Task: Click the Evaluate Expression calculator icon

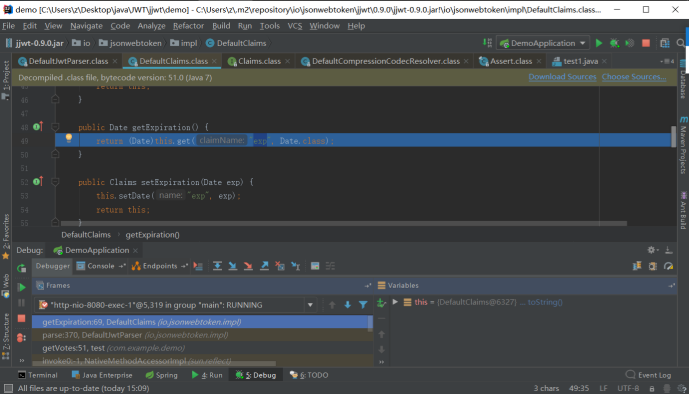Action: [315, 266]
